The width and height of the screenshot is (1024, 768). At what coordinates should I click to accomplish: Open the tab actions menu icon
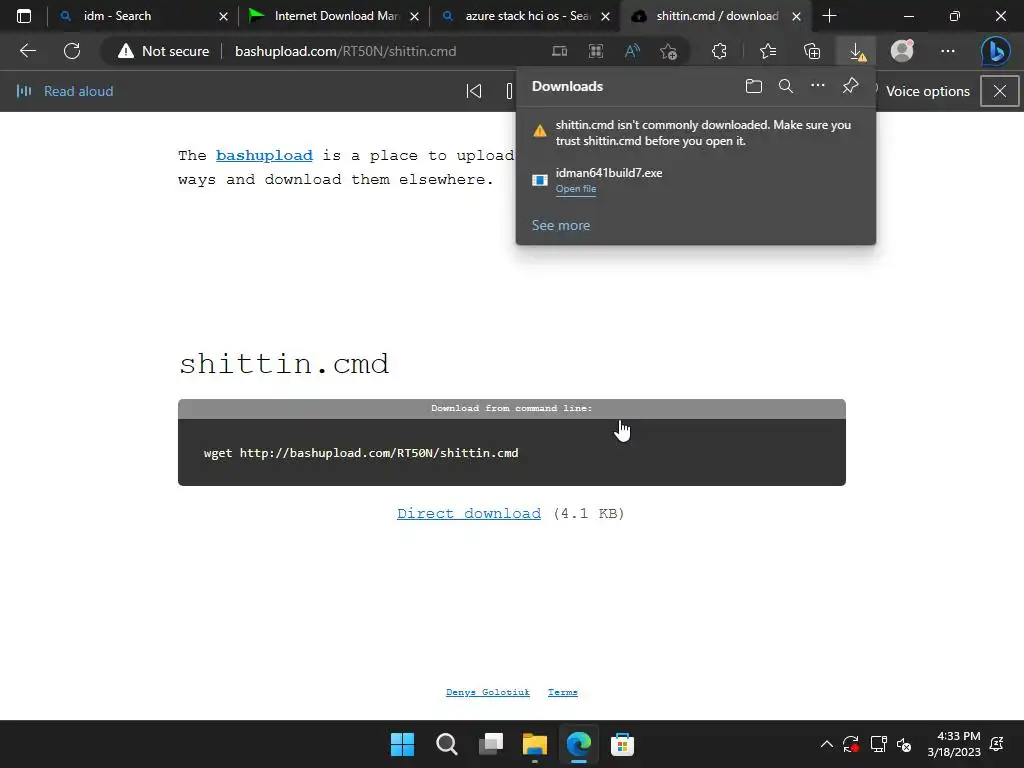coord(24,16)
